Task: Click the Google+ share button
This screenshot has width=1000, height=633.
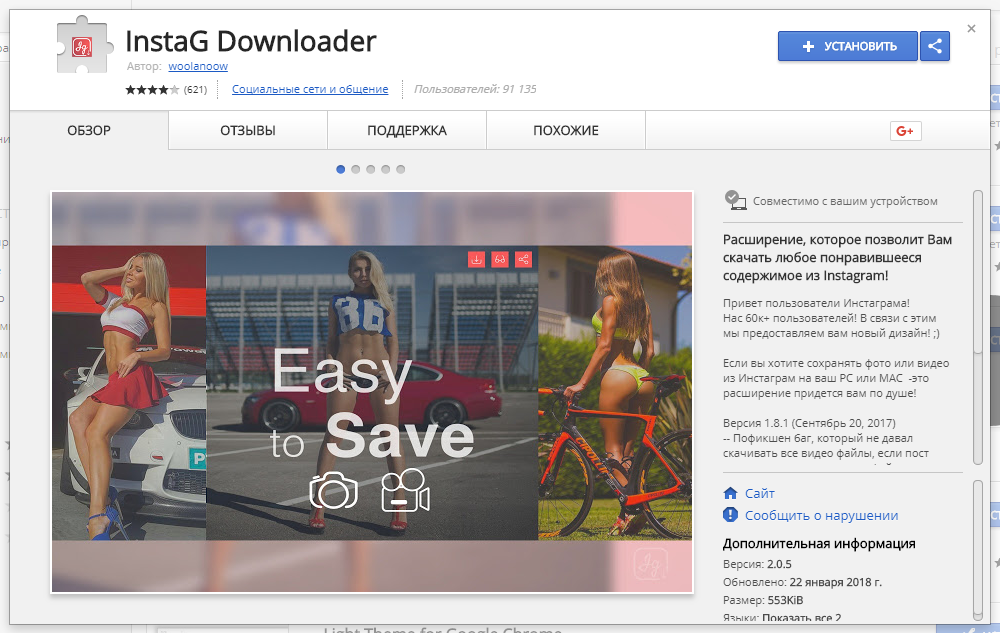Action: 906,131
